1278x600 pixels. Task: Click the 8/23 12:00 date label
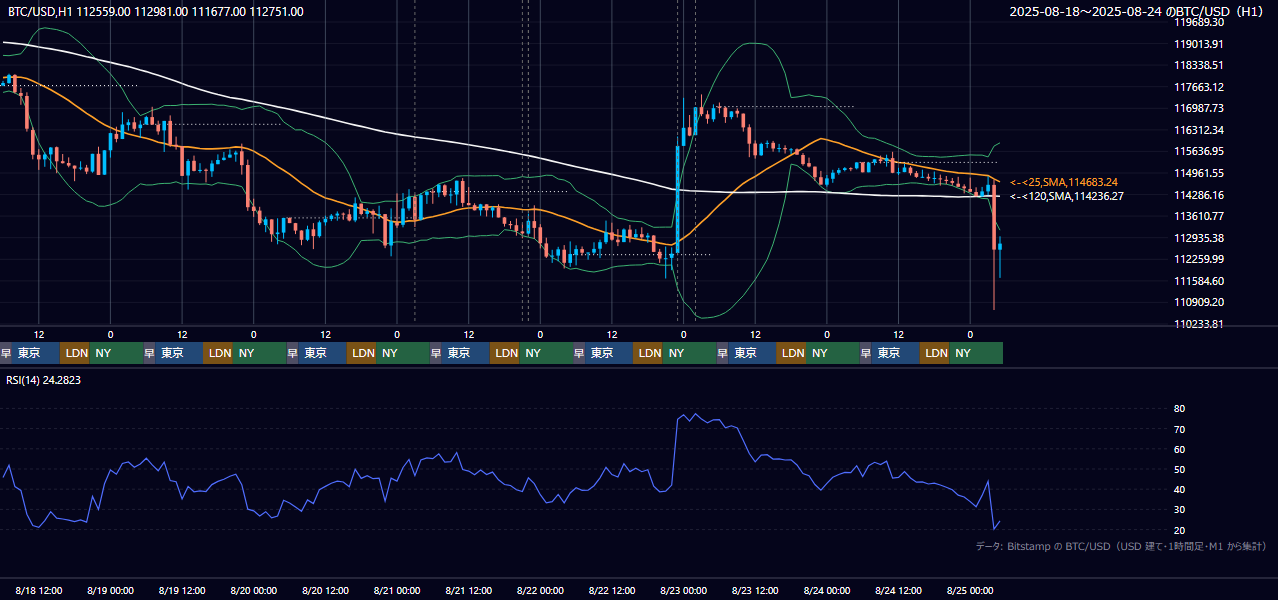pos(756,590)
